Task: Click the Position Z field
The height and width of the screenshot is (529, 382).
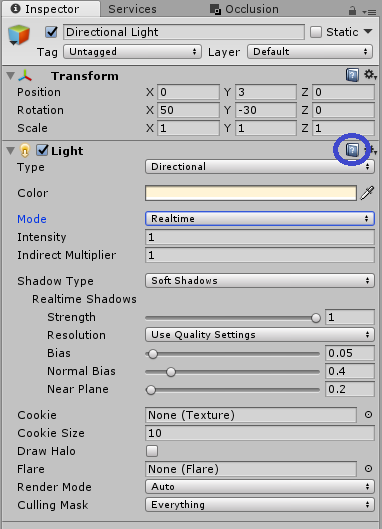Action: click(x=344, y=92)
